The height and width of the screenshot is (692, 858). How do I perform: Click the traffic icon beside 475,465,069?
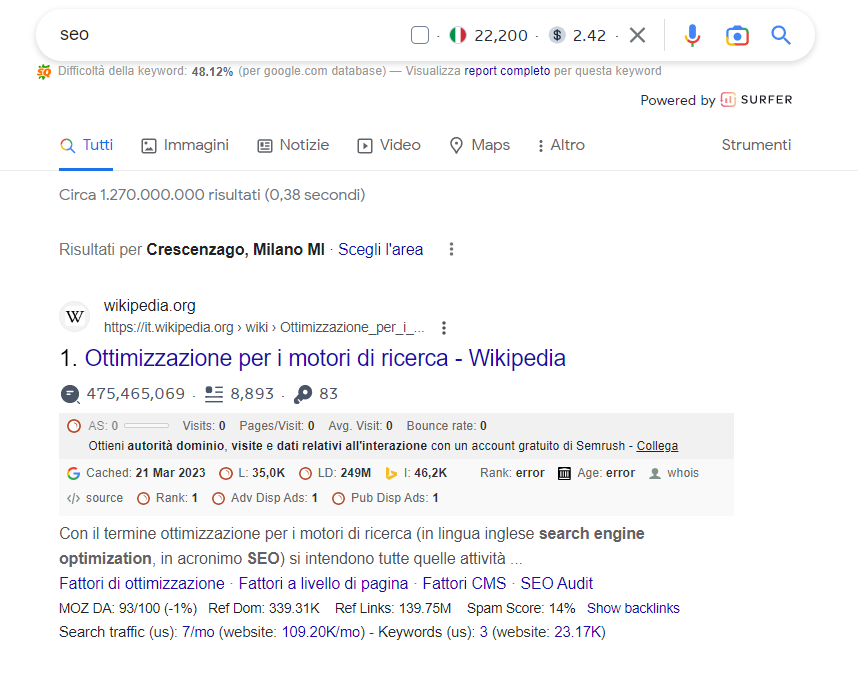[70, 394]
